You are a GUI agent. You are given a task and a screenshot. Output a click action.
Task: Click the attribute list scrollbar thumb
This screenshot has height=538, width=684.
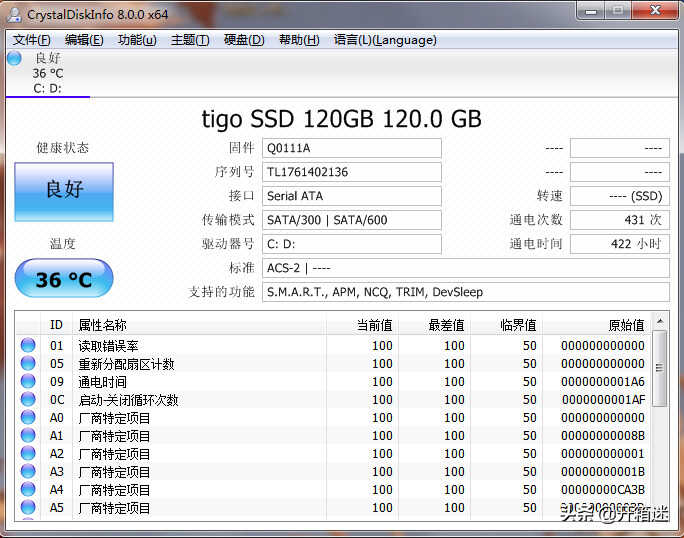[x=660, y=368]
